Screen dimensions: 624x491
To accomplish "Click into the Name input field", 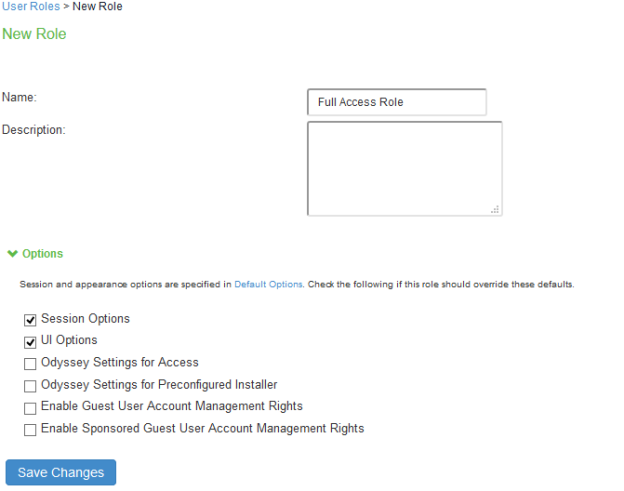I will tap(396, 102).
